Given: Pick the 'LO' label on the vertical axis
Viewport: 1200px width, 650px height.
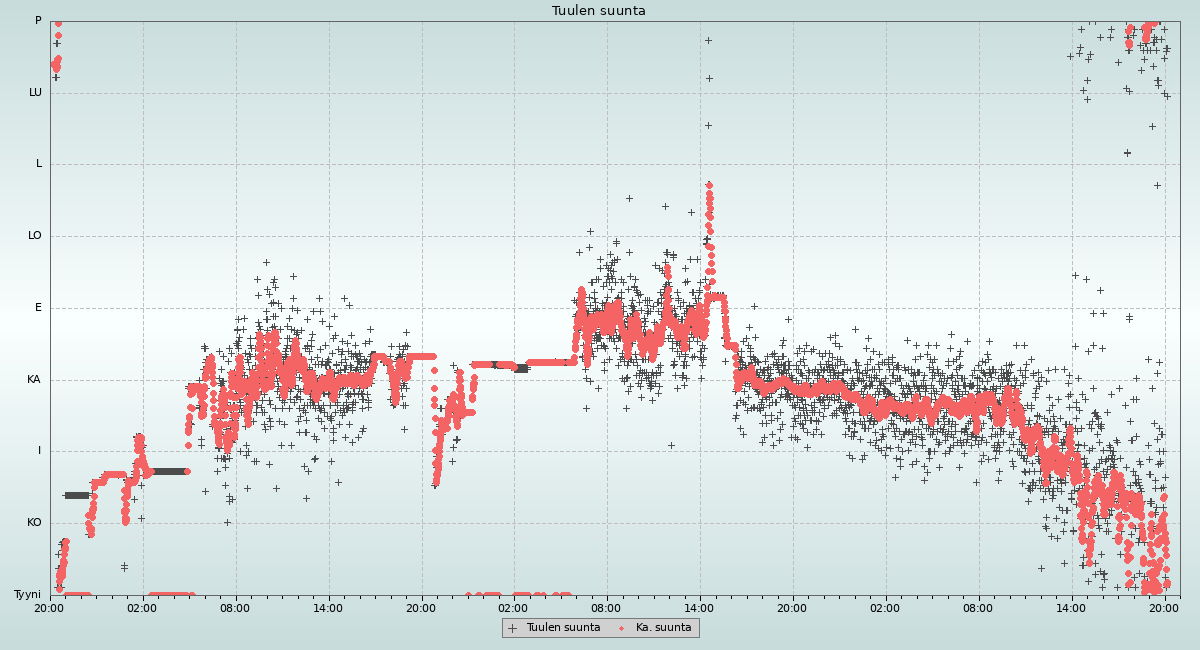Looking at the screenshot, I should [35, 236].
